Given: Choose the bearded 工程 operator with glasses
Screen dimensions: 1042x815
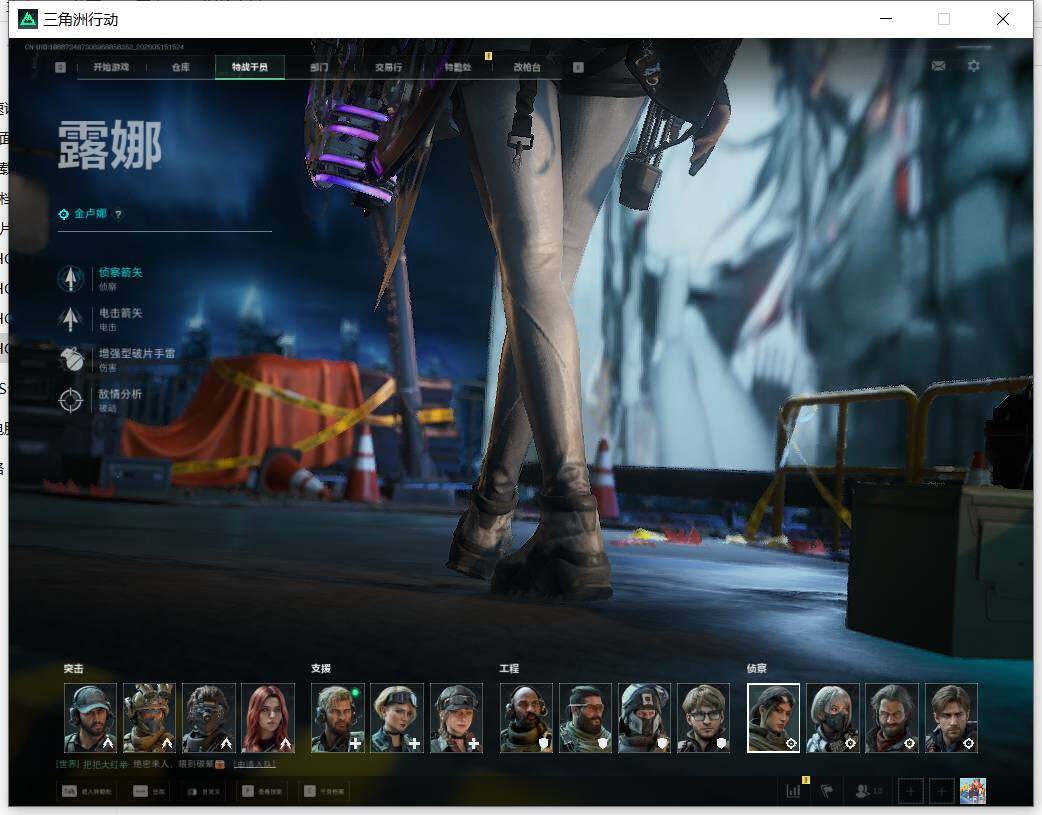Looking at the screenshot, I should click(585, 718).
